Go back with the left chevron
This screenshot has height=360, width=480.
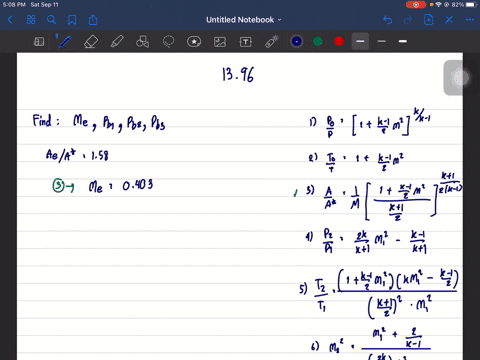(x=10, y=20)
